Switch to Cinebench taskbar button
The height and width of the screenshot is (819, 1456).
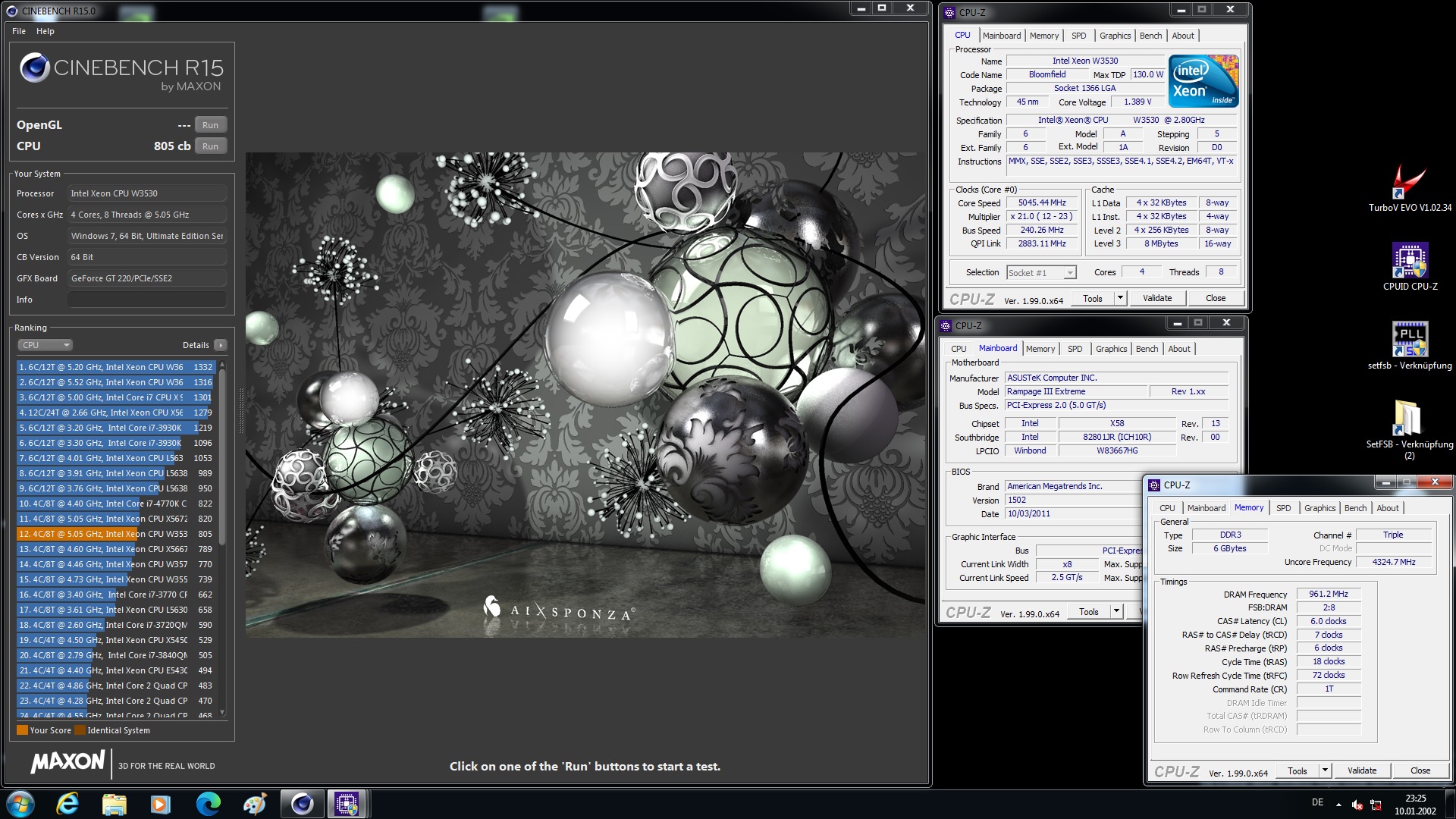[x=302, y=804]
